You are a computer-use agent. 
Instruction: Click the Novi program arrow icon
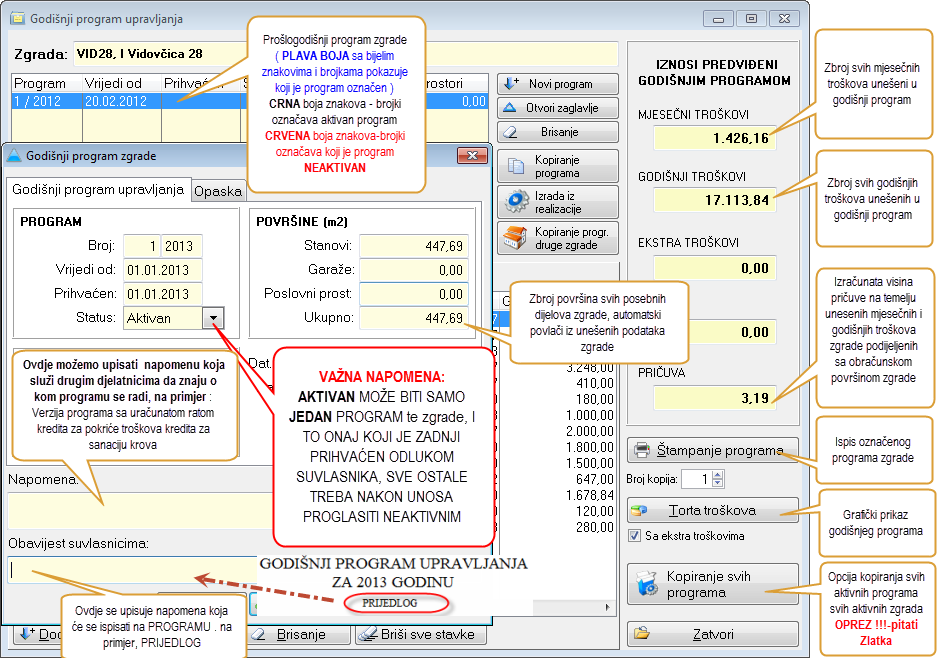[x=512, y=83]
